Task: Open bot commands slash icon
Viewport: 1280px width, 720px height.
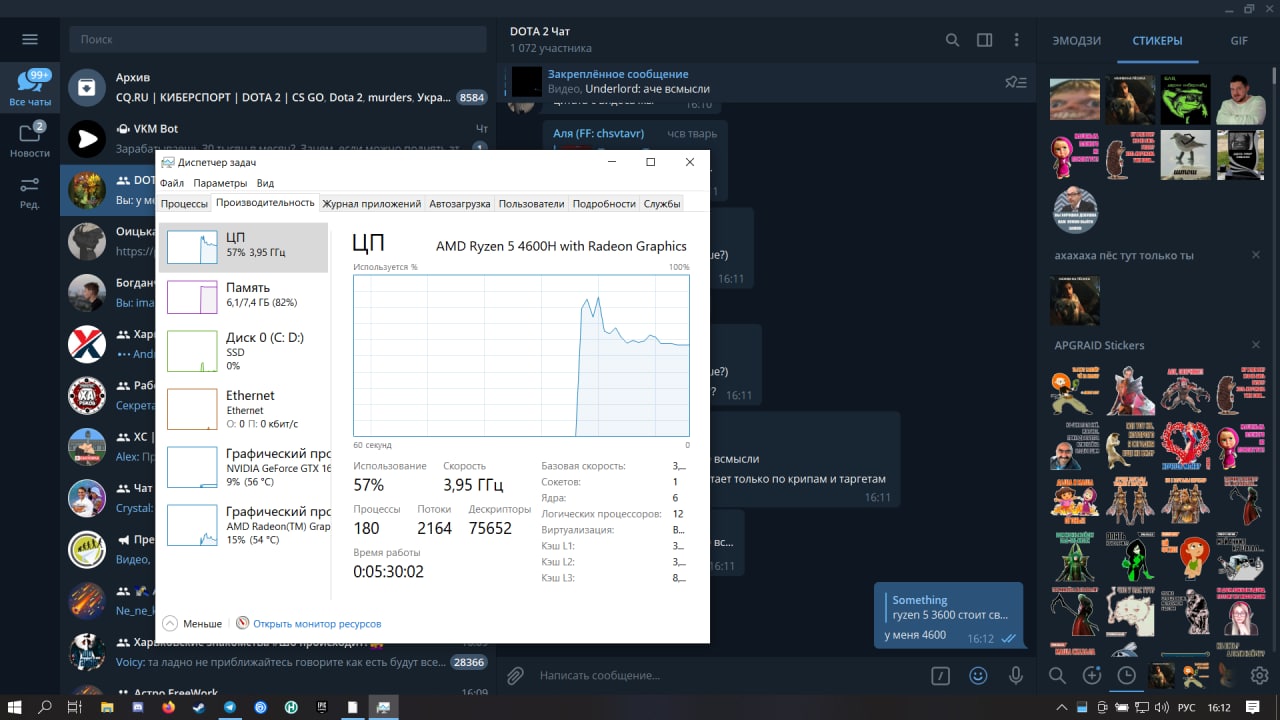Action: [x=940, y=676]
